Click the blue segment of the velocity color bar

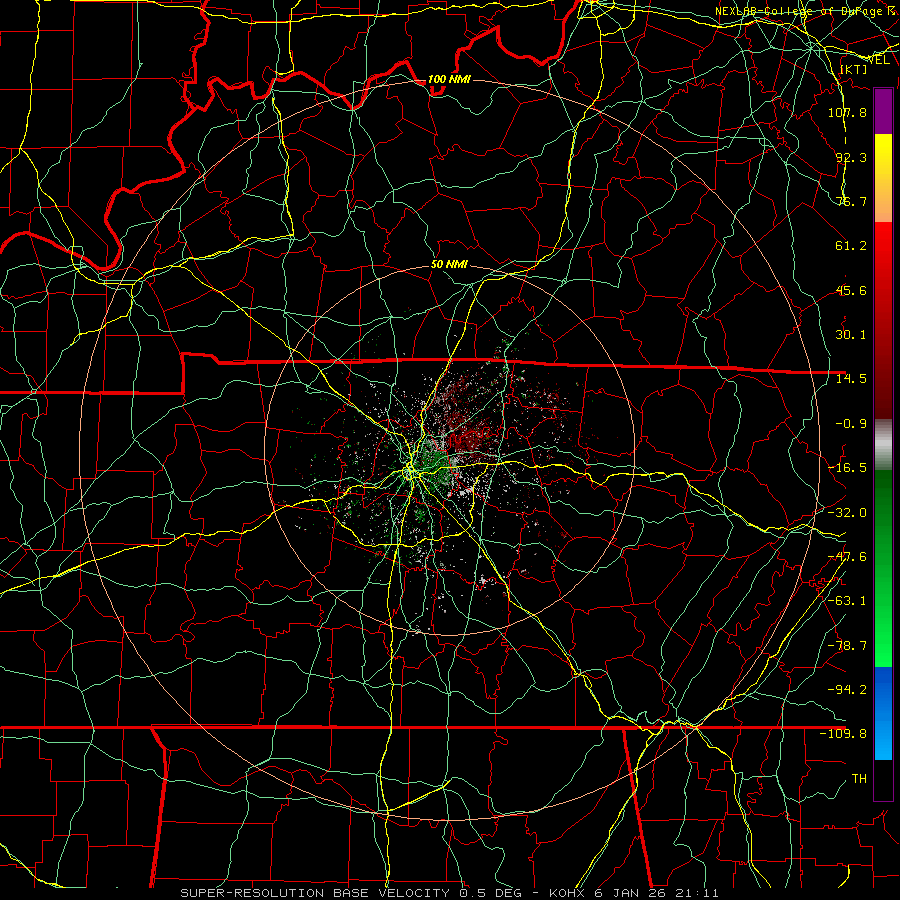[x=883, y=713]
